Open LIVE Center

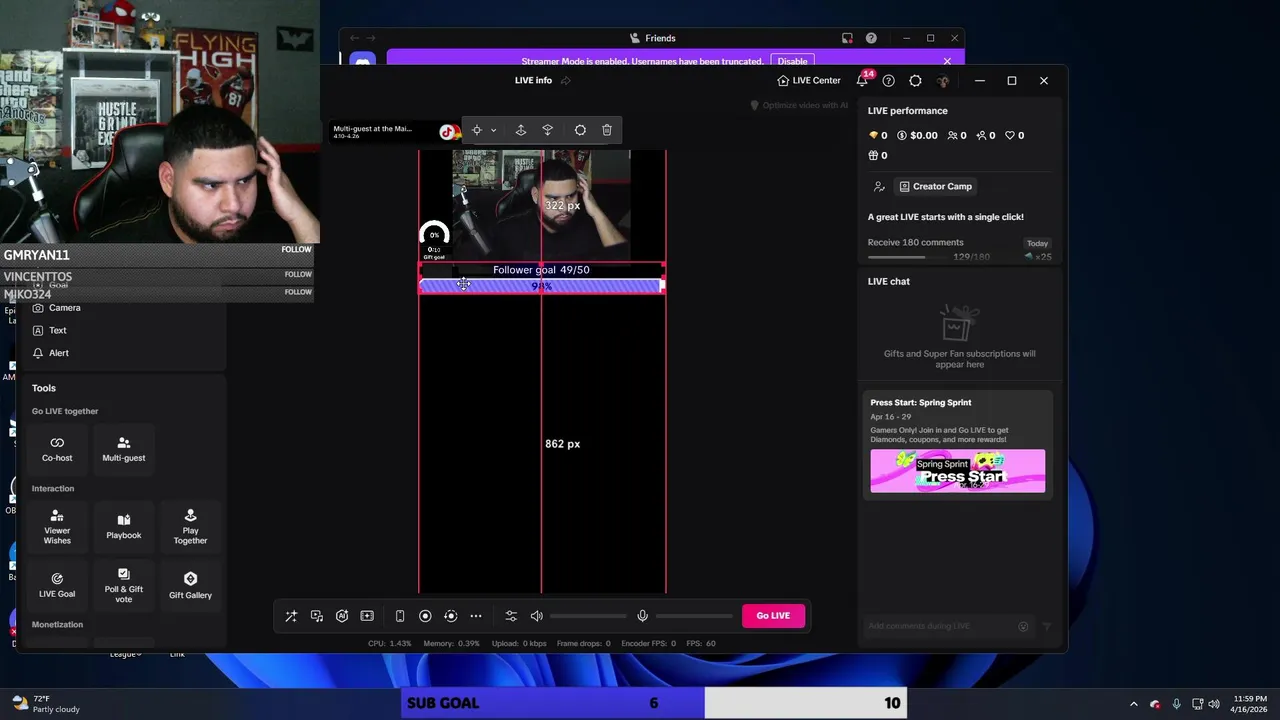(x=809, y=80)
